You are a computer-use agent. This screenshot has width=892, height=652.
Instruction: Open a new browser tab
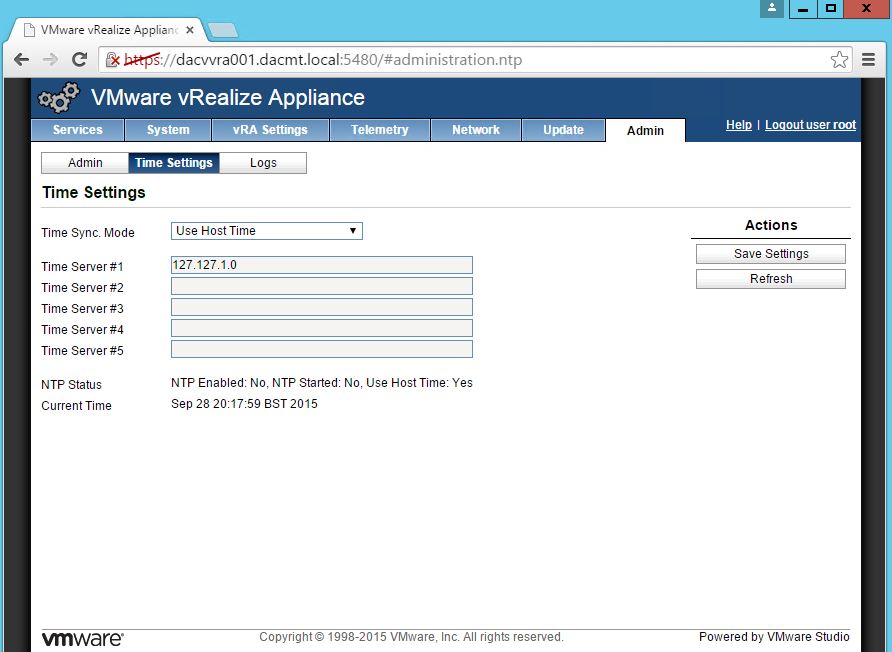[223, 30]
